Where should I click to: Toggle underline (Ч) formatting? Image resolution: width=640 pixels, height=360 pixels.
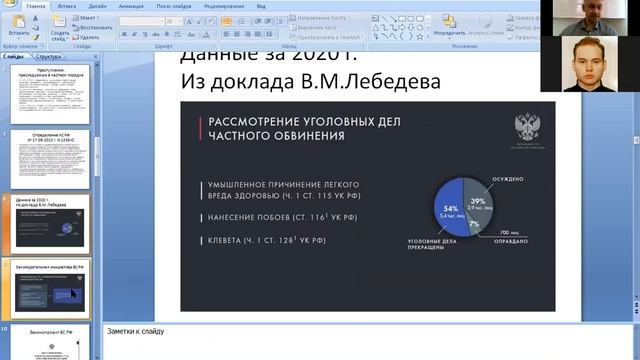pyautogui.click(x=145, y=35)
